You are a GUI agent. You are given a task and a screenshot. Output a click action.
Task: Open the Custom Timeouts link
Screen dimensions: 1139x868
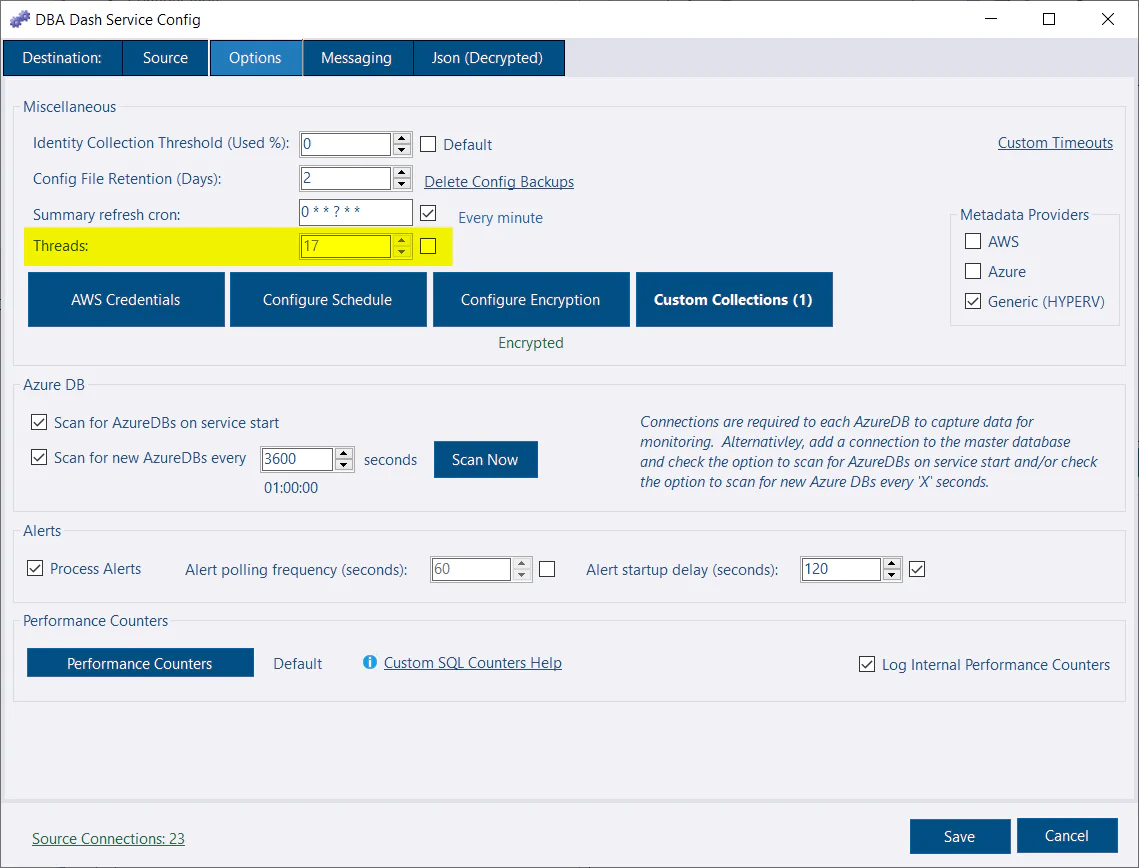(x=1055, y=142)
